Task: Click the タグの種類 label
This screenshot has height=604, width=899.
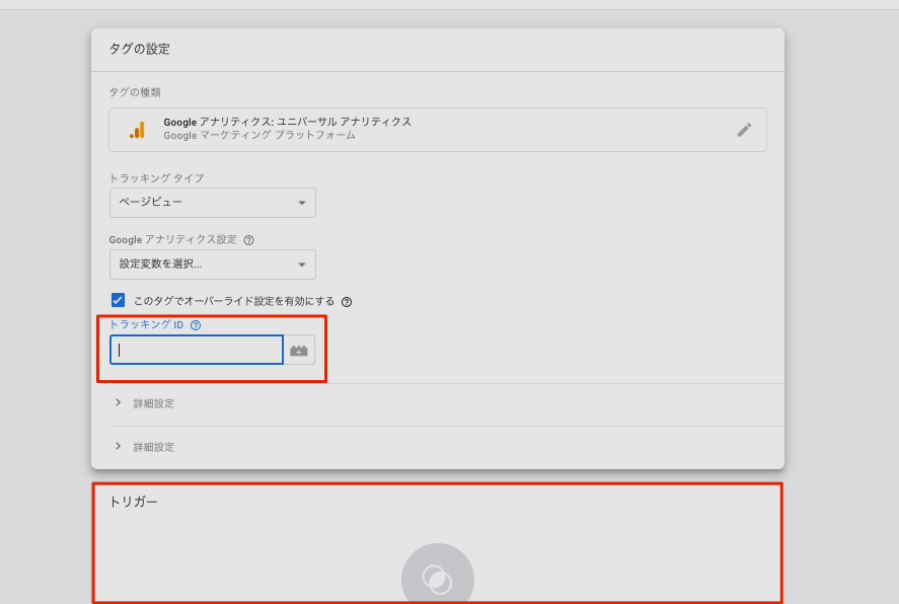Action: pyautogui.click(x=135, y=92)
